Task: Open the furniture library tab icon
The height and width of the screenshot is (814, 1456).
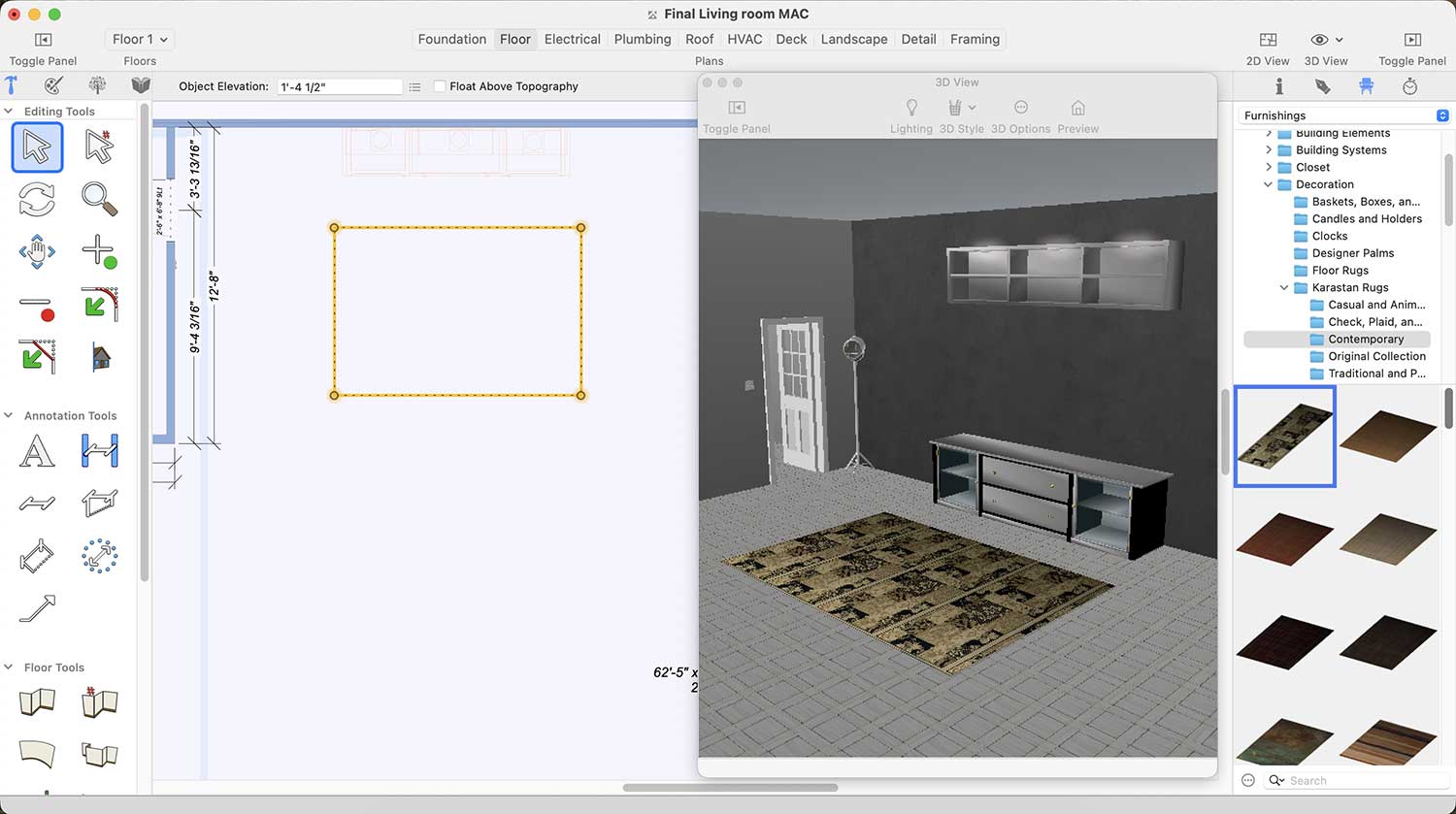Action: tap(1367, 86)
